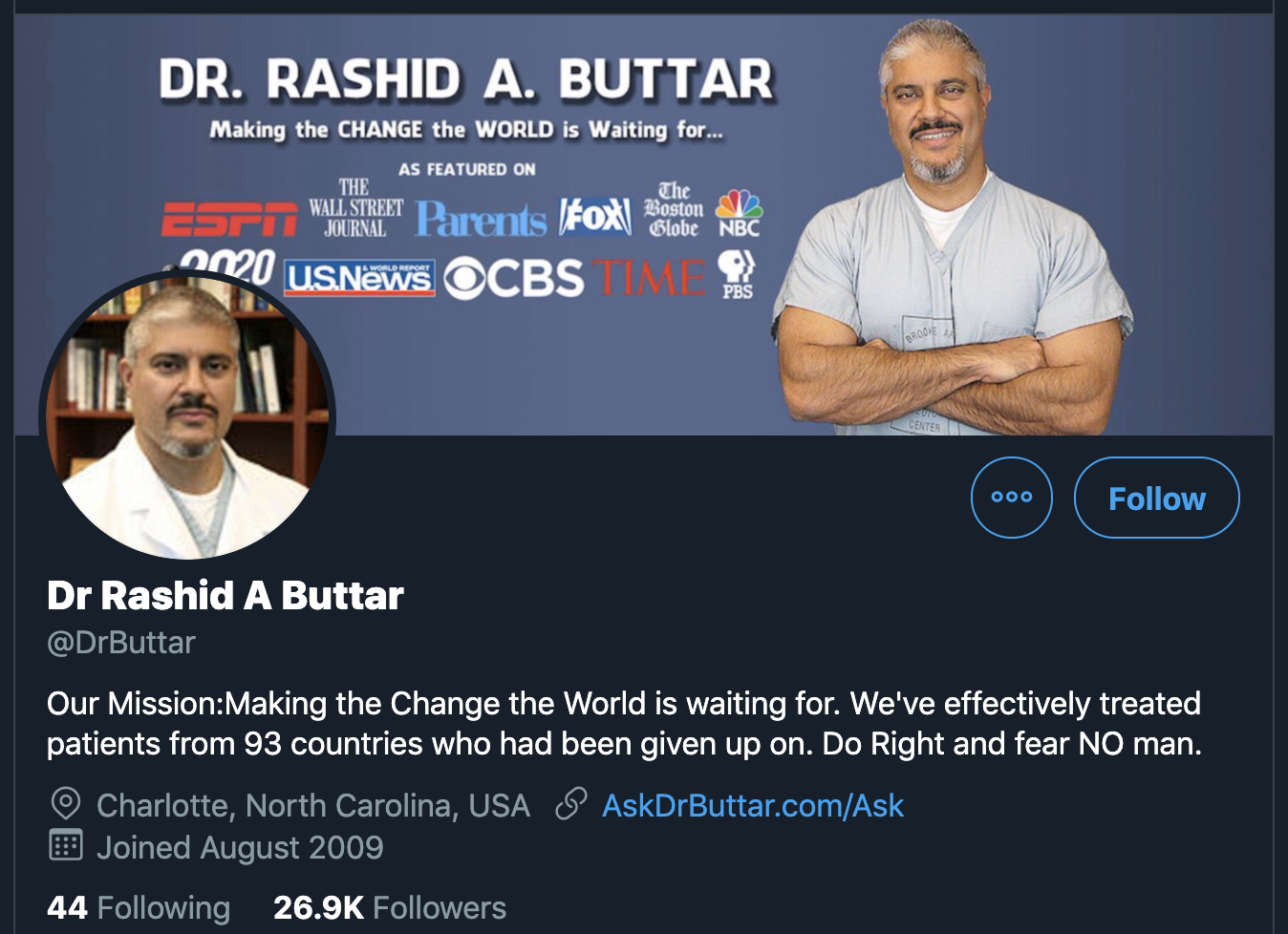Click the Dr Rashid A Buttar display name
The width and height of the screenshot is (1288, 934).
225,595
